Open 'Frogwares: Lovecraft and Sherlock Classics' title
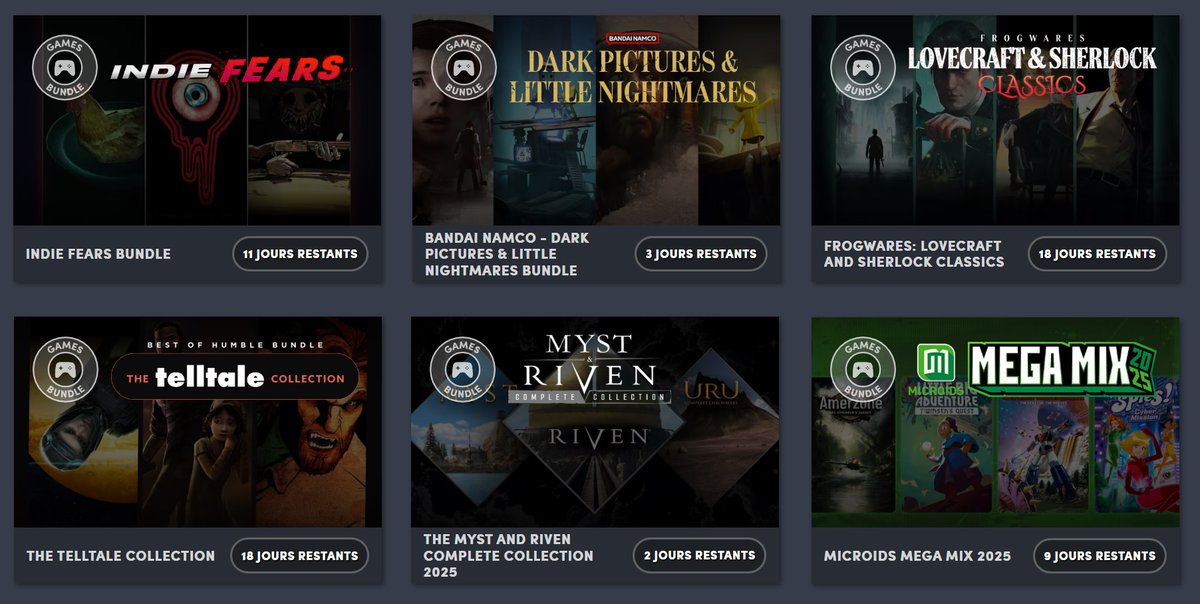 coord(914,254)
